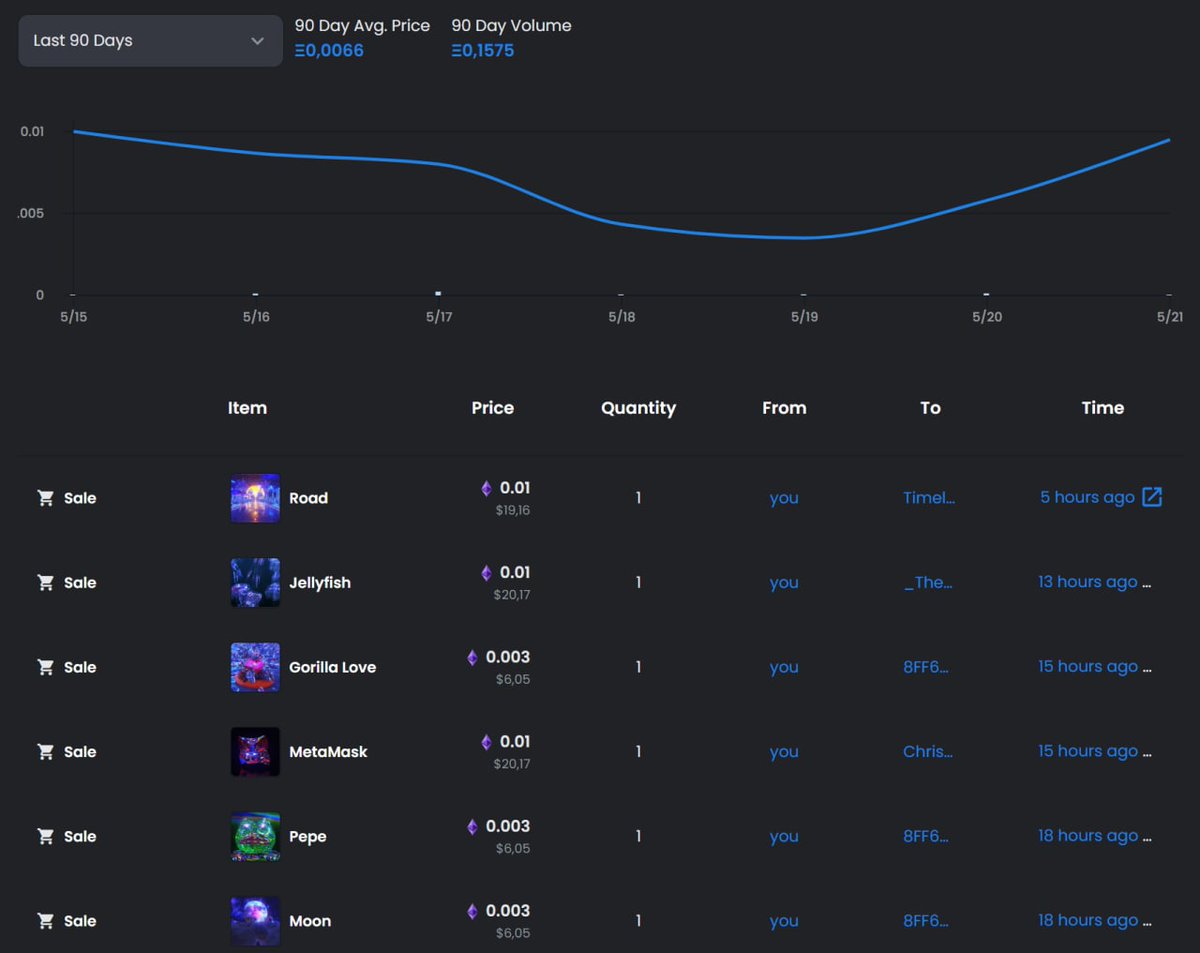Click 'you' seller link in Road row
The width and height of the screenshot is (1200, 953).
(x=784, y=498)
